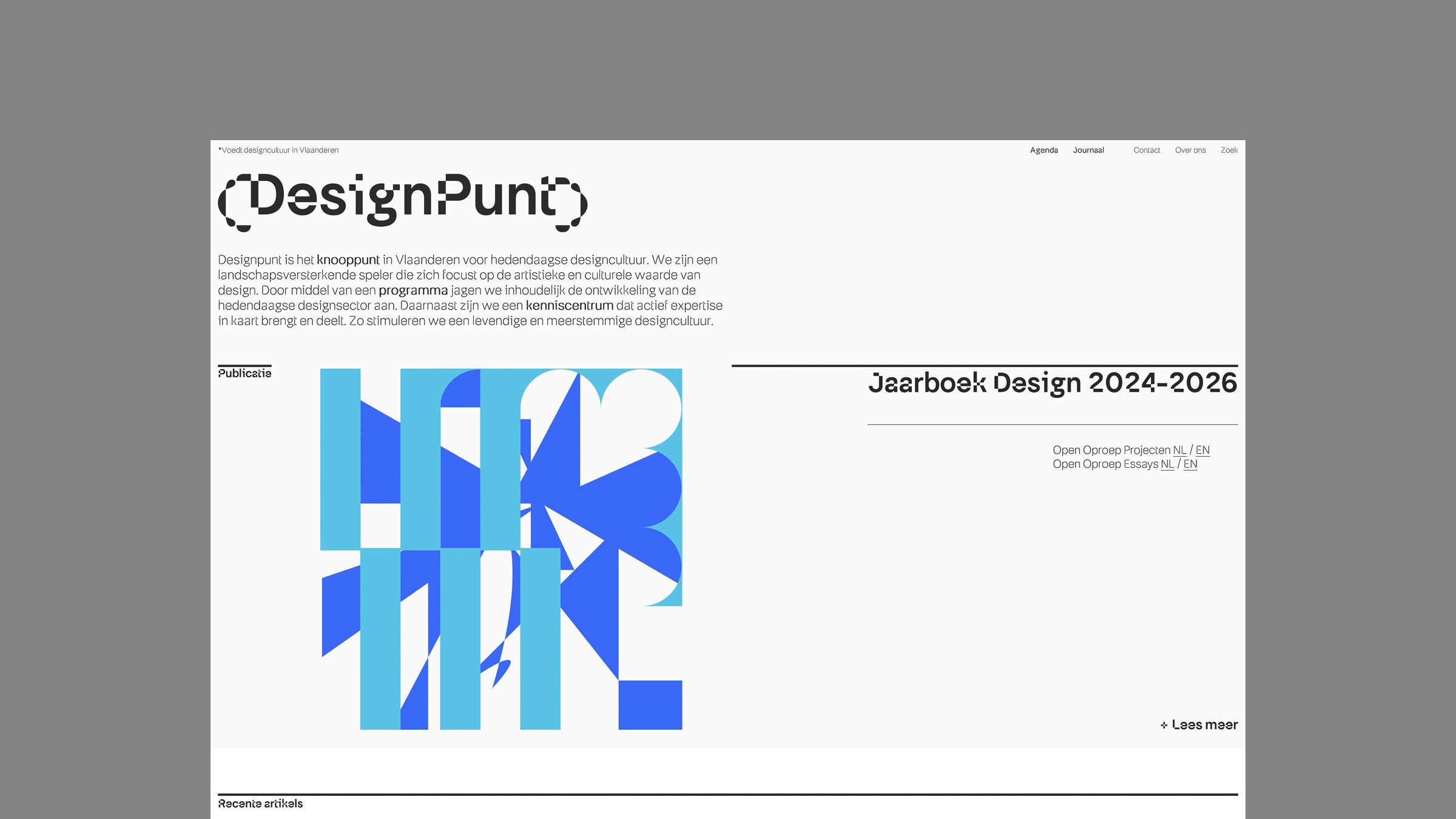
Task: Navigate to Over ons
Action: pos(1190,150)
